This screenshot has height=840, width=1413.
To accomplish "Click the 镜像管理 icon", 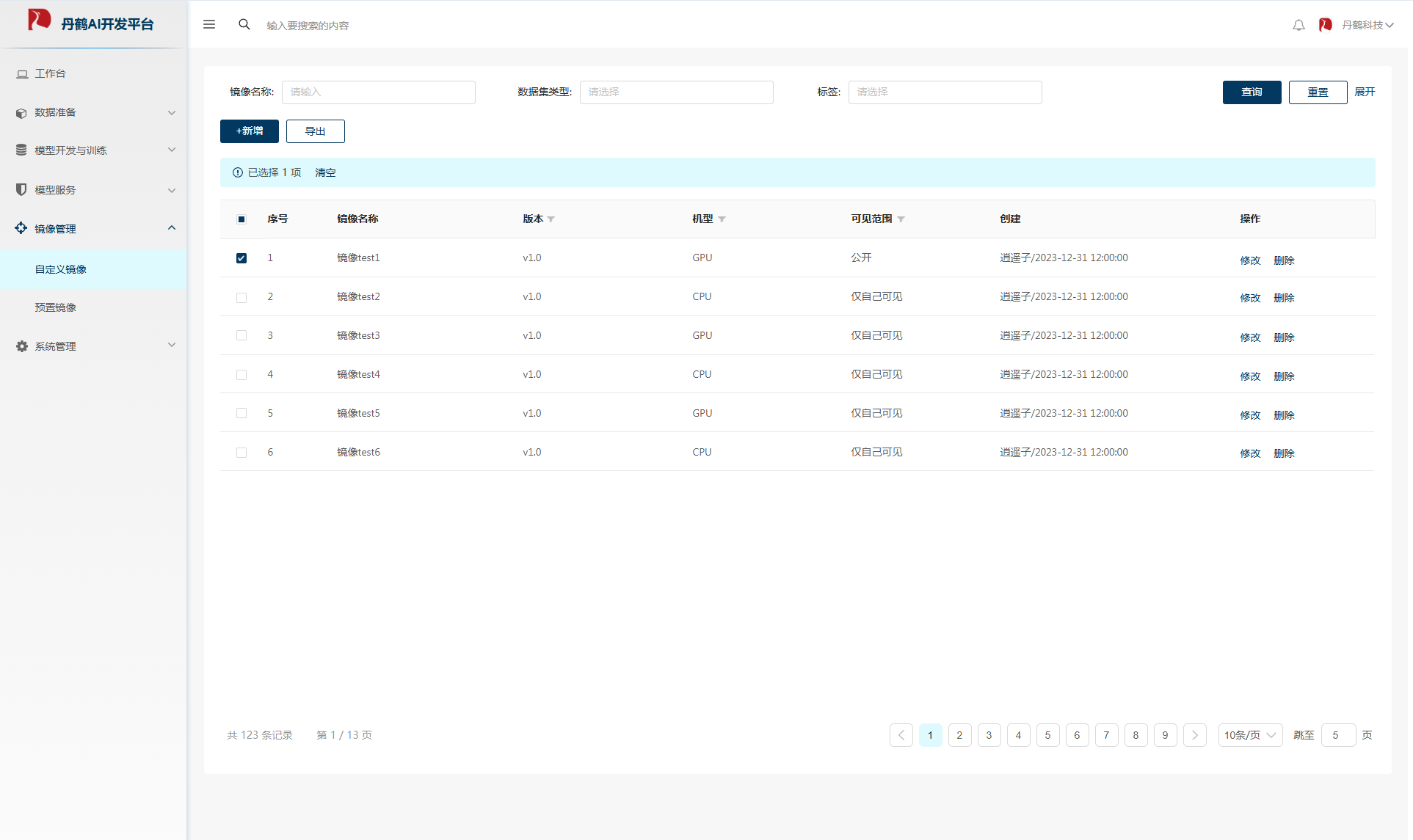I will [x=21, y=228].
